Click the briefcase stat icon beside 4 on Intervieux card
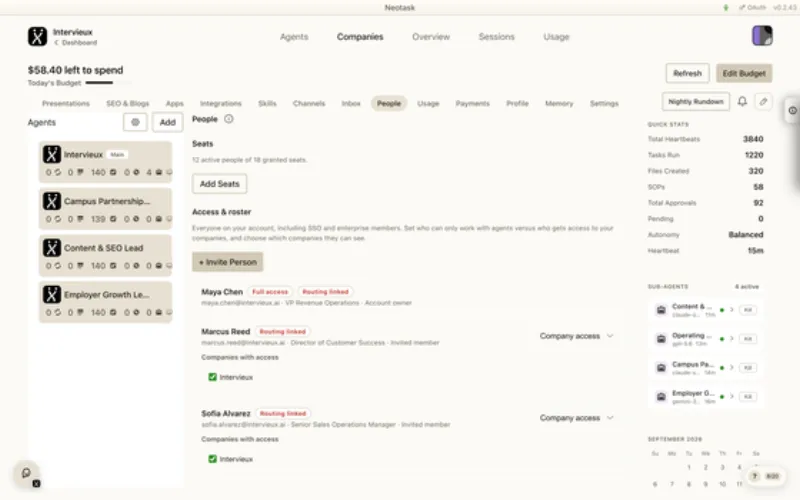The image size is (800, 500). point(159,172)
